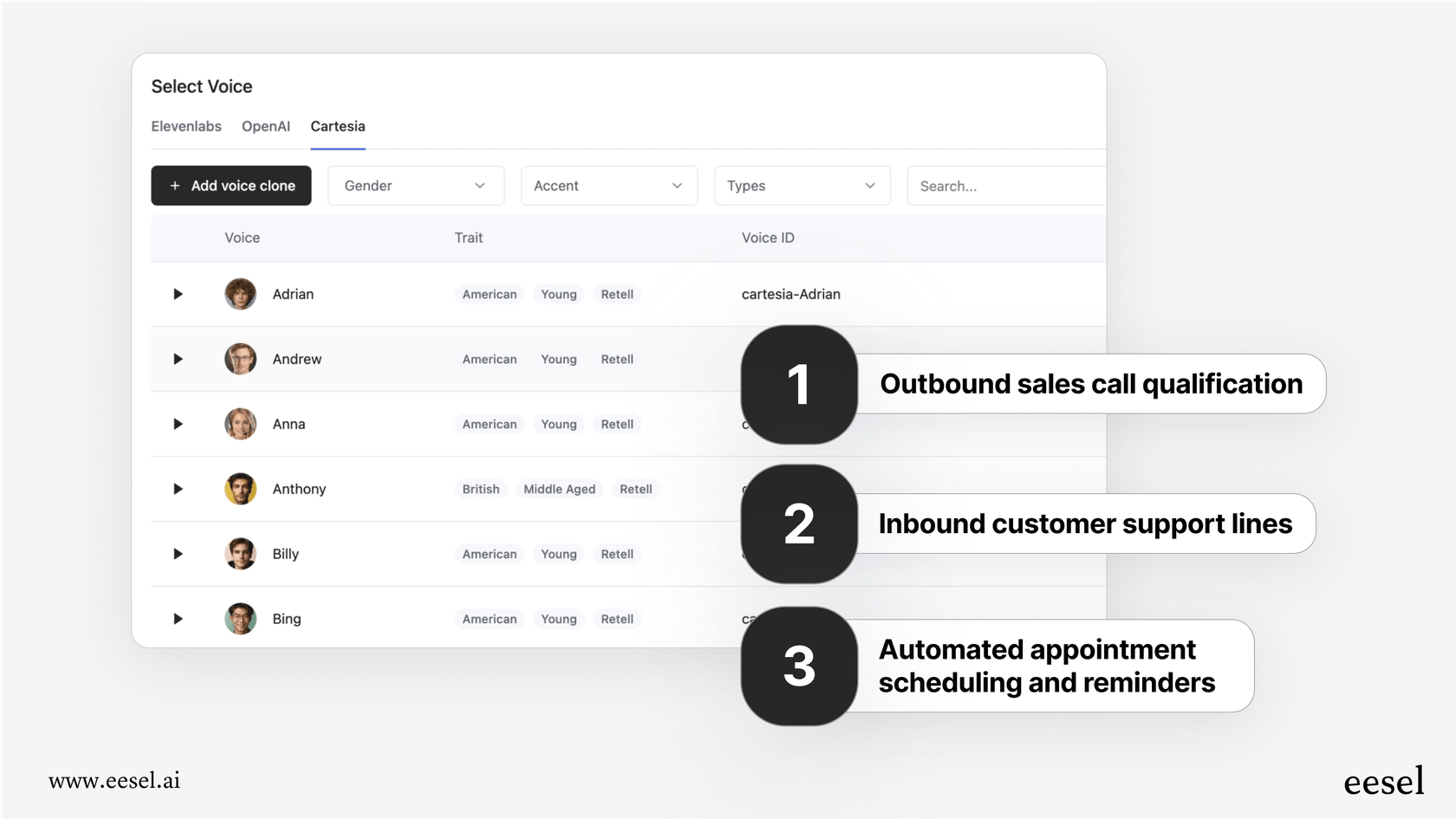Click Anthony's avatar picture

tap(240, 490)
